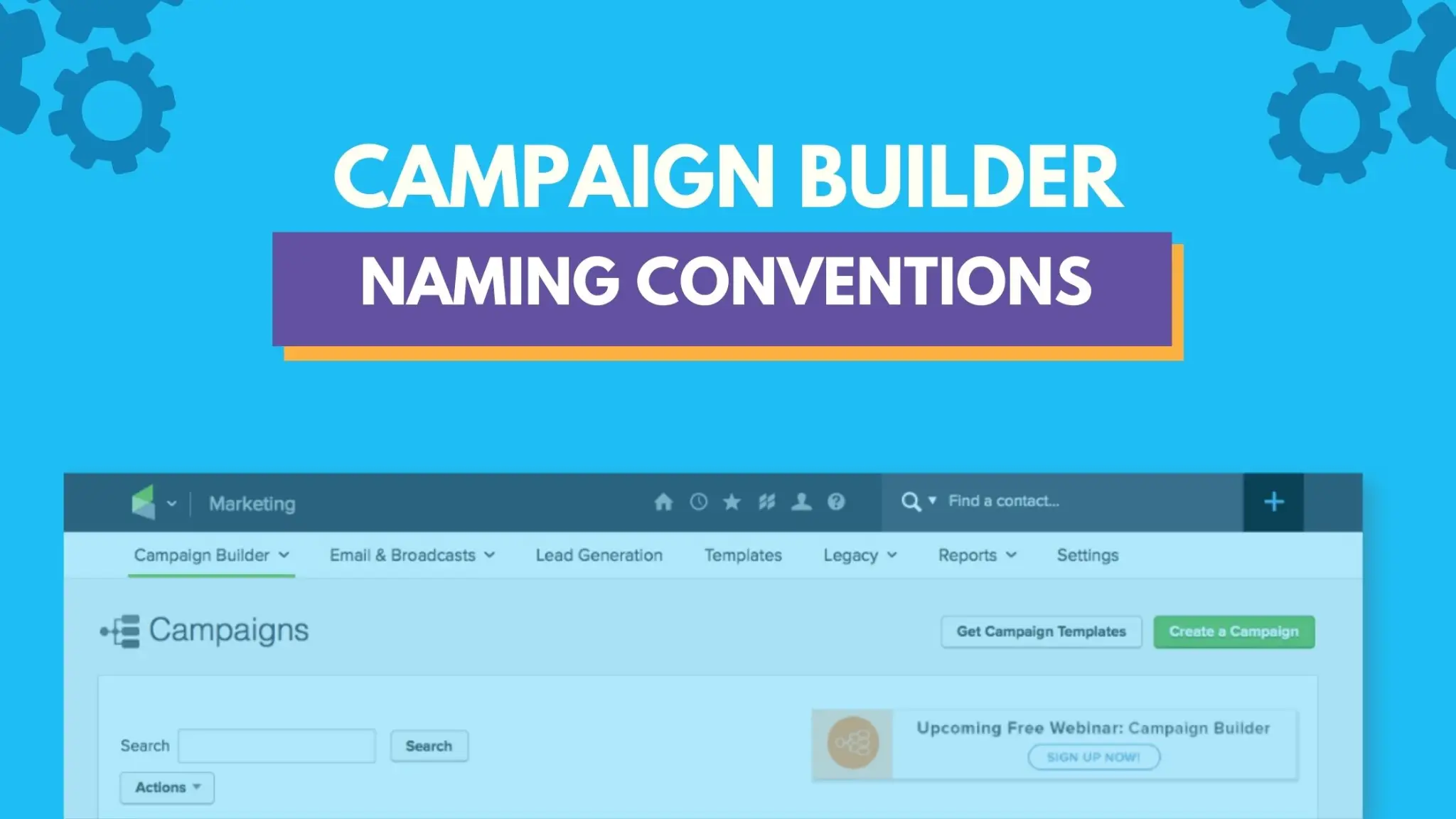Click the contacts person icon
The height and width of the screenshot is (819, 1456).
801,501
